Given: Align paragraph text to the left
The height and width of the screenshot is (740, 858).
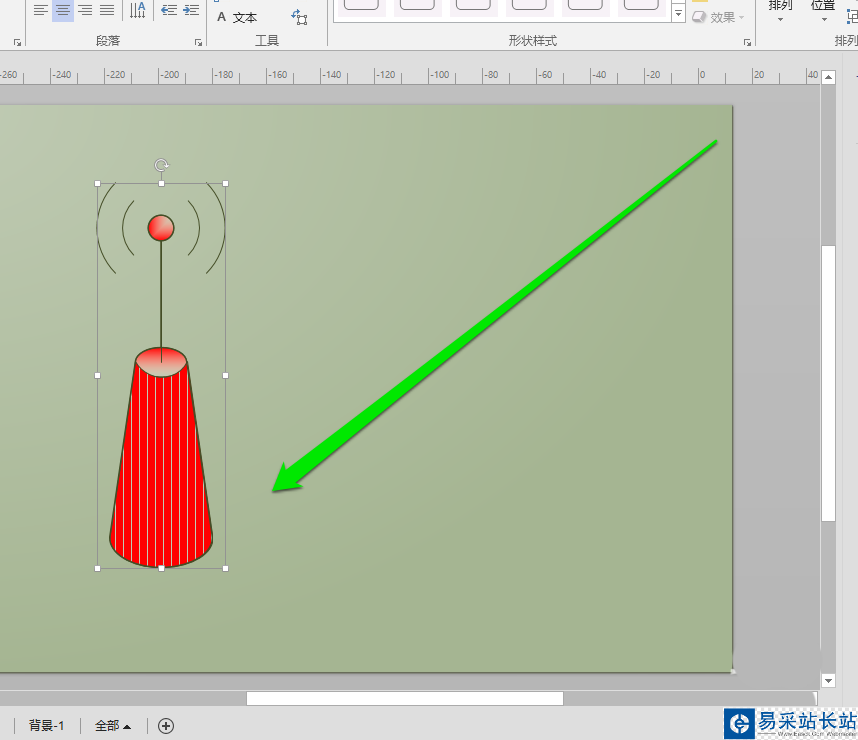Looking at the screenshot, I should pyautogui.click(x=40, y=10).
